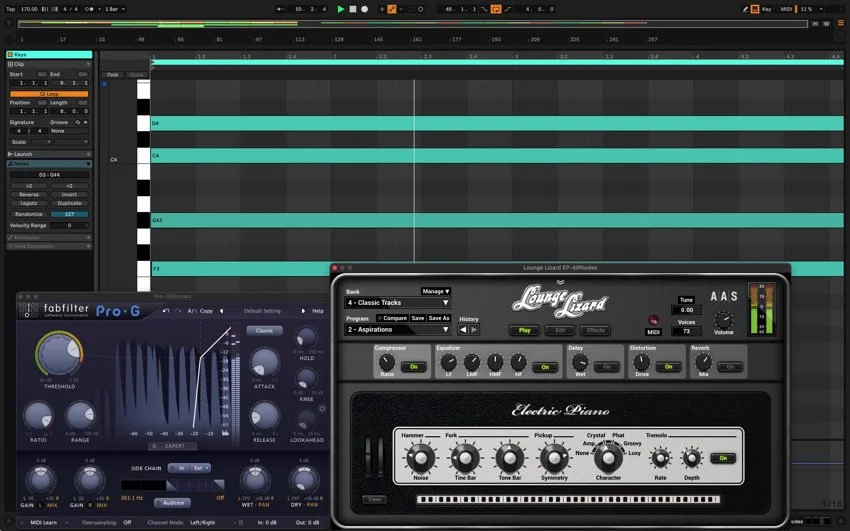The width and height of the screenshot is (850, 531).
Task: Click the Save As program button
Action: click(x=439, y=318)
